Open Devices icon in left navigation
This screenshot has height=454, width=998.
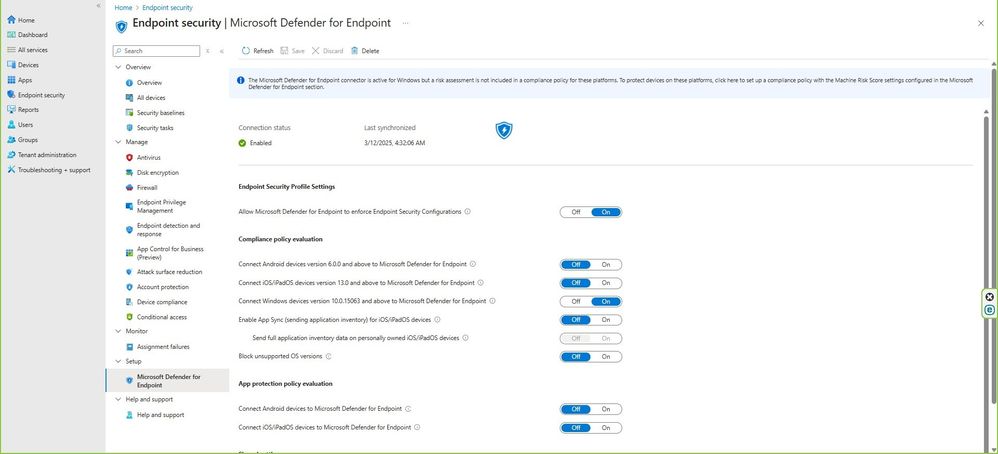click(x=11, y=65)
